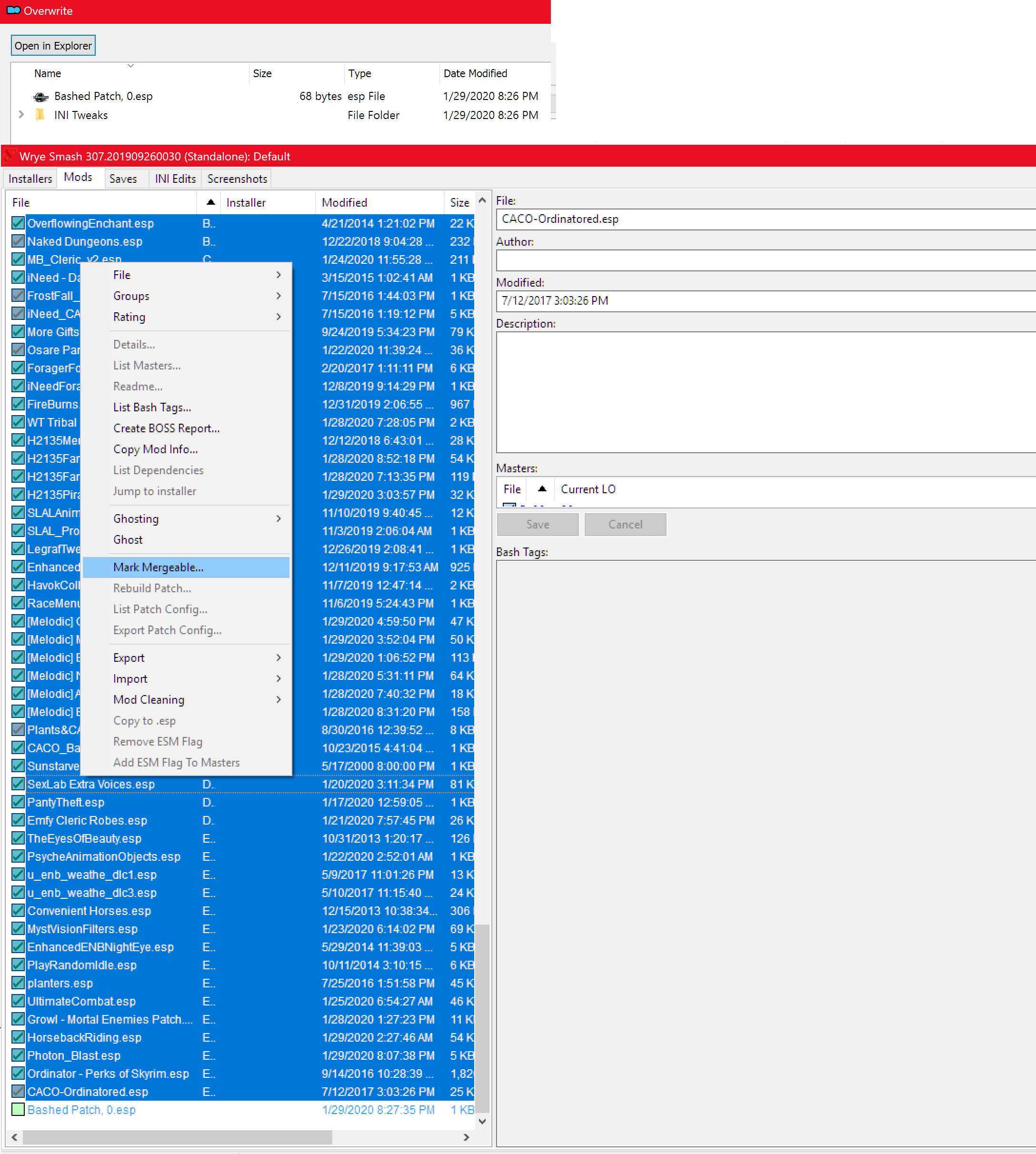1036x1154 pixels.
Task: Expand the Rating submenu
Action: [186, 317]
